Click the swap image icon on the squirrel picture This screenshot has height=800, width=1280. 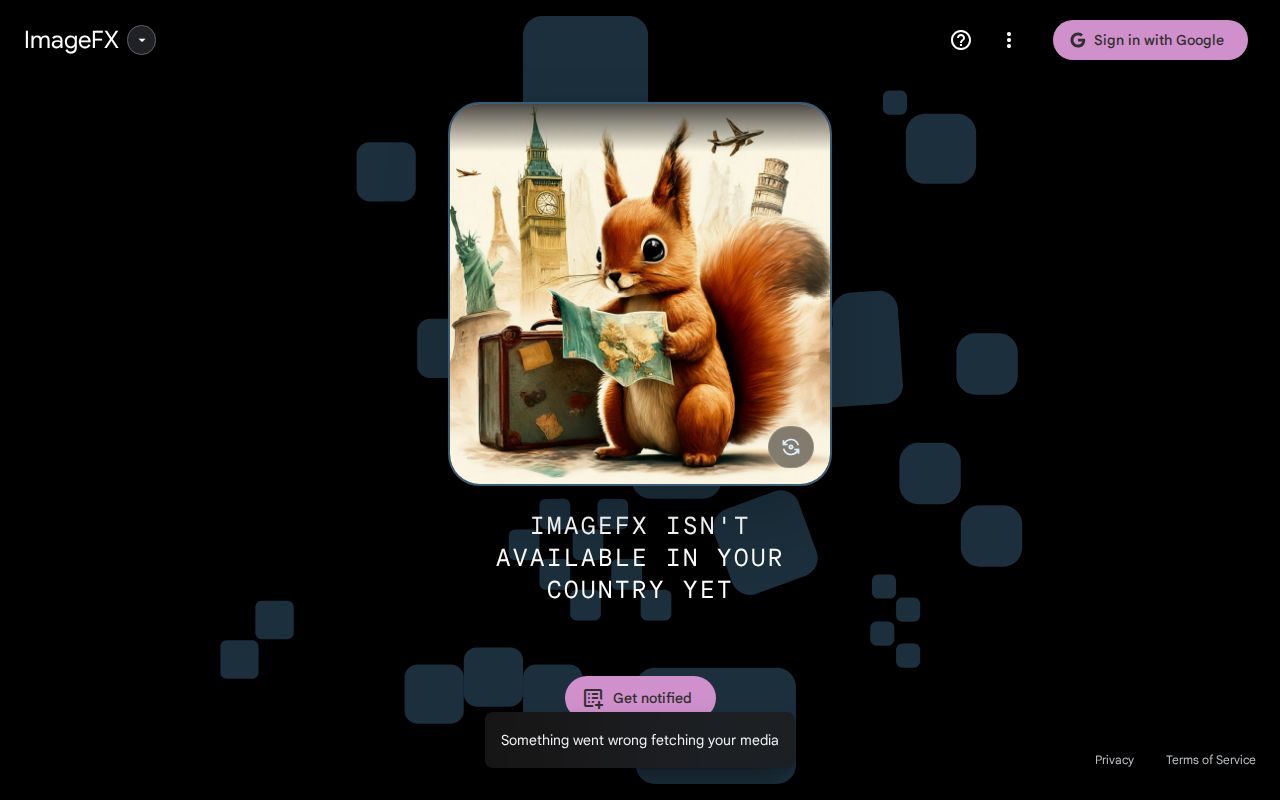click(791, 447)
